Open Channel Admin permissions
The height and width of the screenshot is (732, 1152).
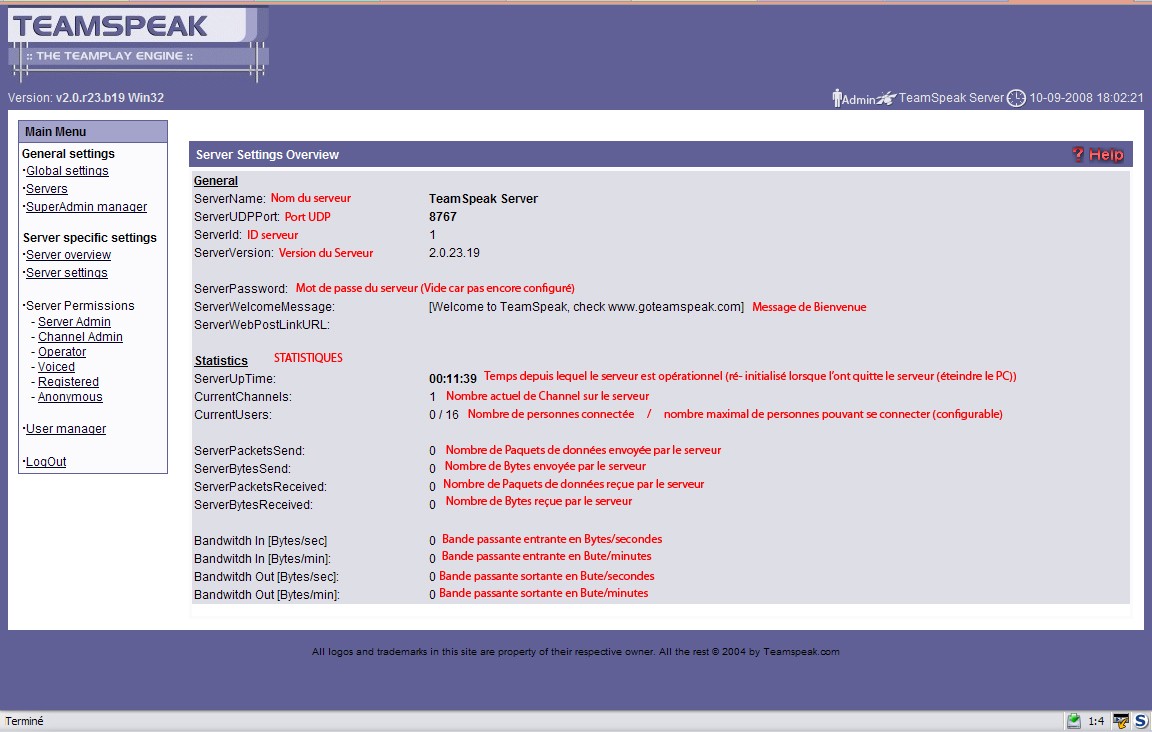[x=80, y=337]
